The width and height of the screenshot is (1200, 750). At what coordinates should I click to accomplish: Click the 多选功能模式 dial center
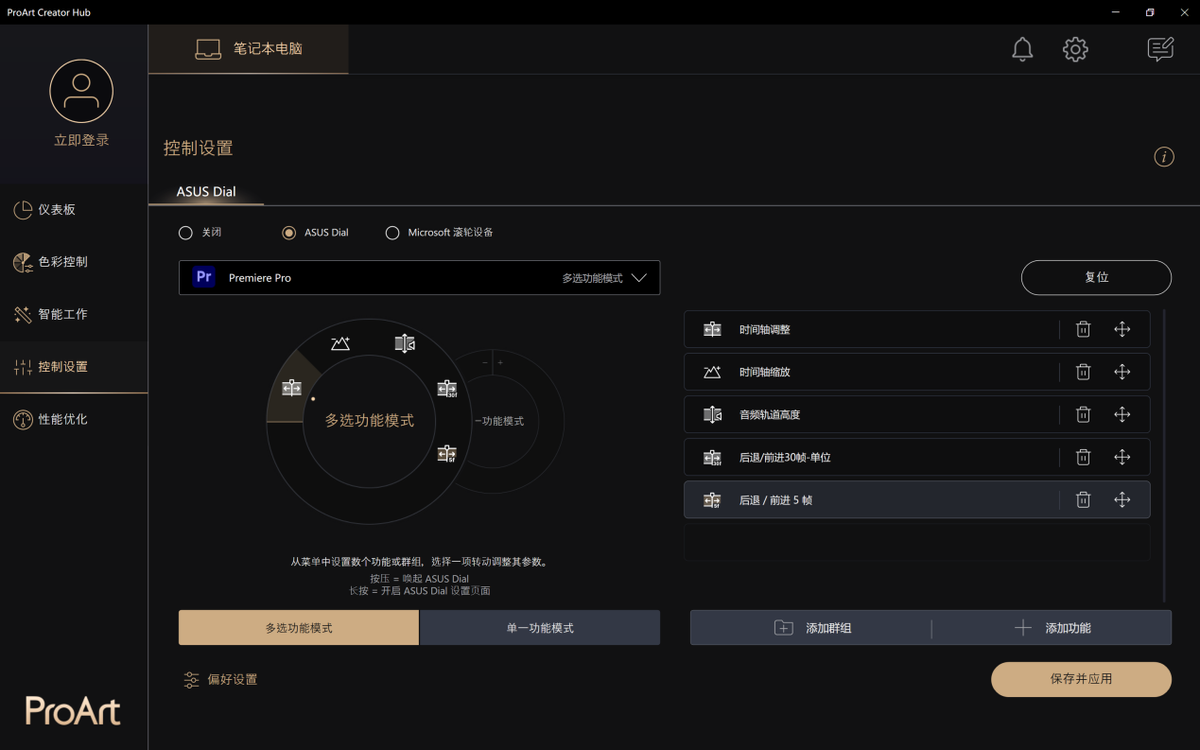[x=369, y=421]
